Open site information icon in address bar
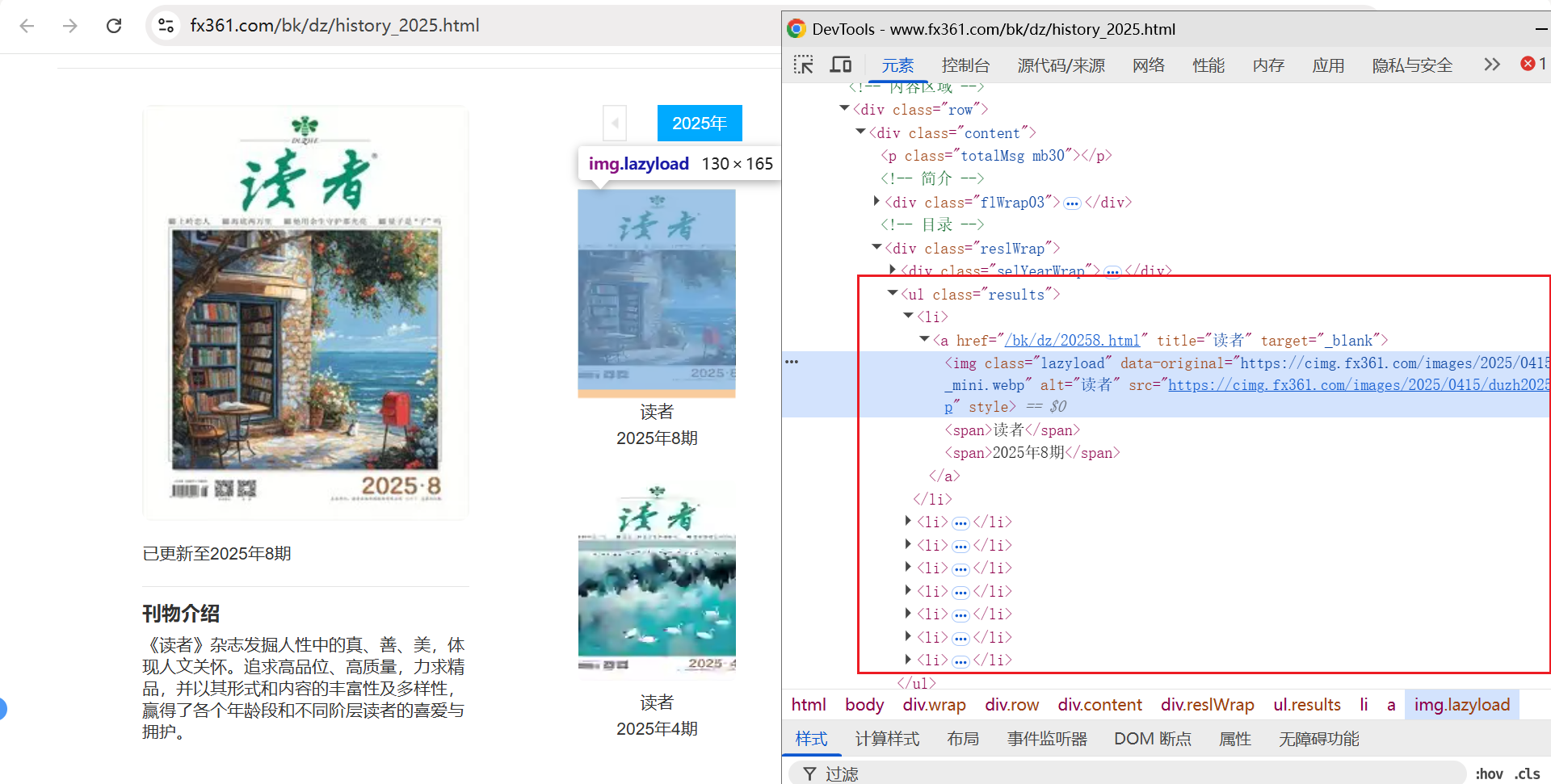Image resolution: width=1551 pixels, height=784 pixels. (x=166, y=26)
